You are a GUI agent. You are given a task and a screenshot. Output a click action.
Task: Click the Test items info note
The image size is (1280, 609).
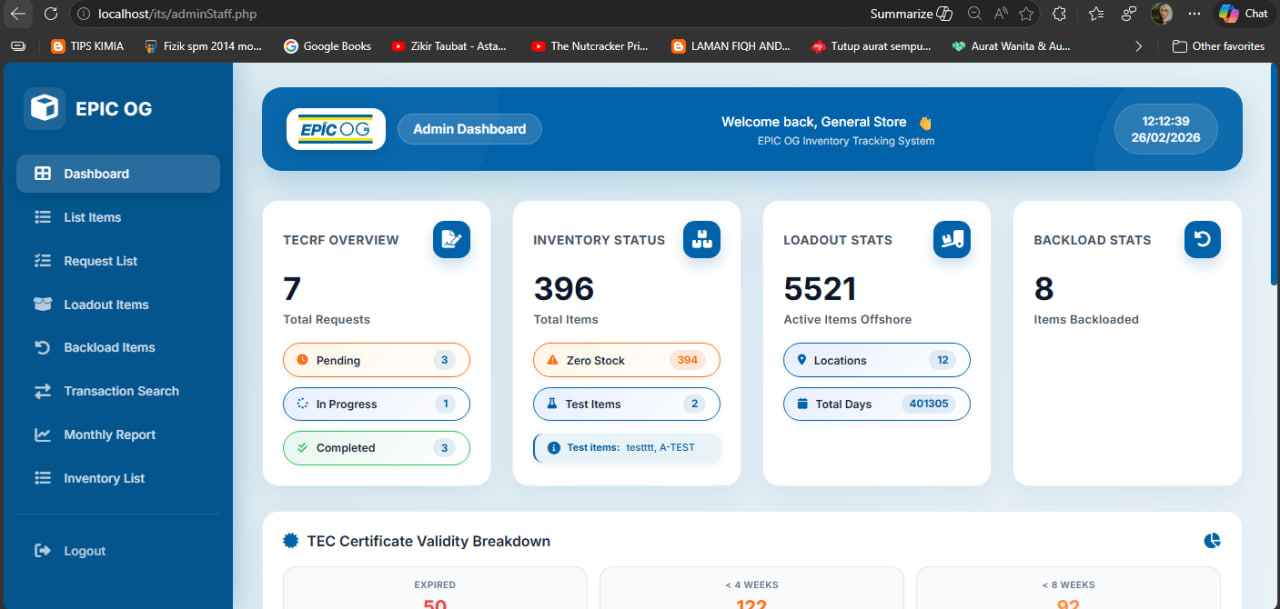click(x=626, y=447)
